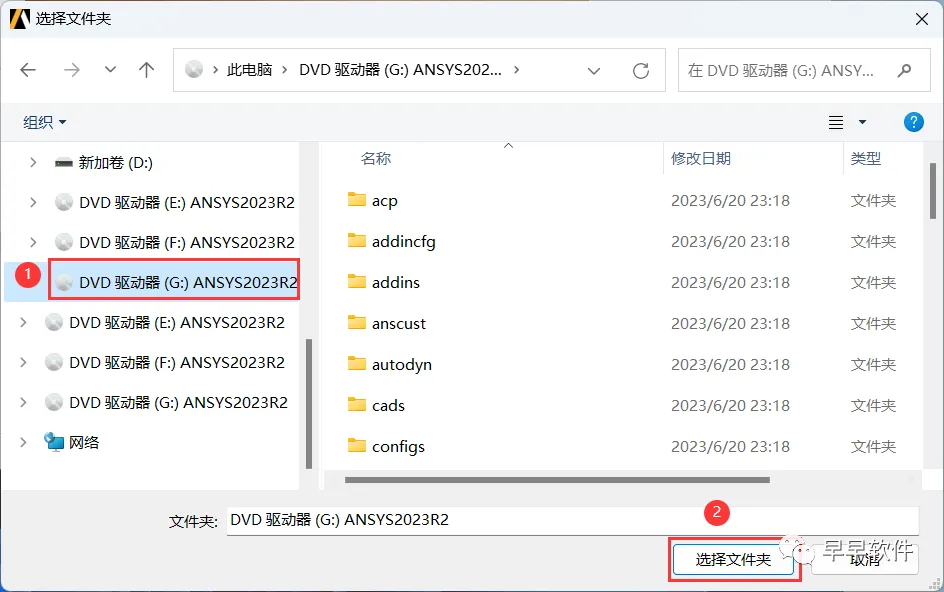This screenshot has width=944, height=592.
Task: Click the modified date of acp row
Action: [730, 201]
